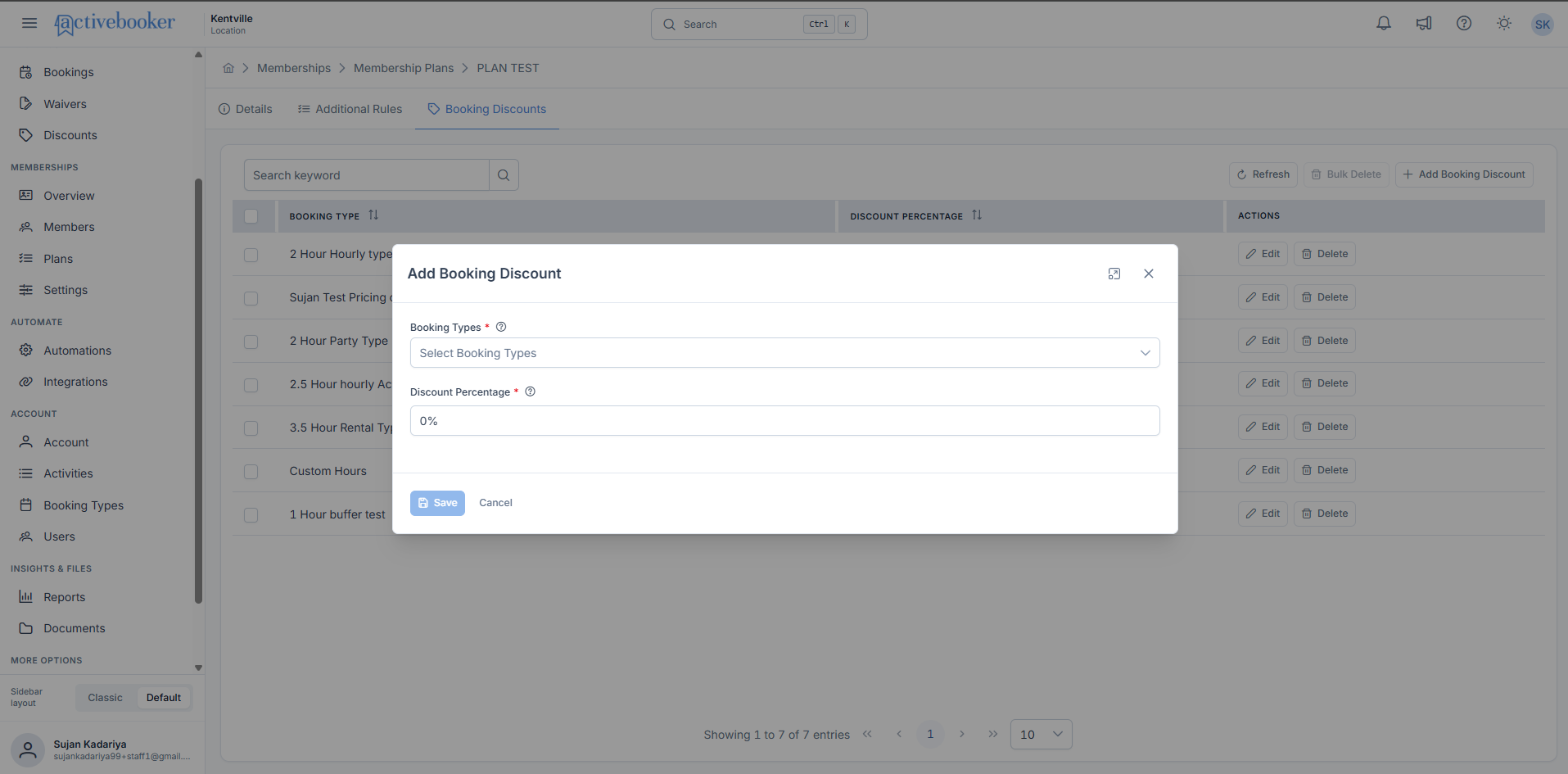
Task: Check the 3.5 Hour Rental row
Action: pyautogui.click(x=251, y=428)
